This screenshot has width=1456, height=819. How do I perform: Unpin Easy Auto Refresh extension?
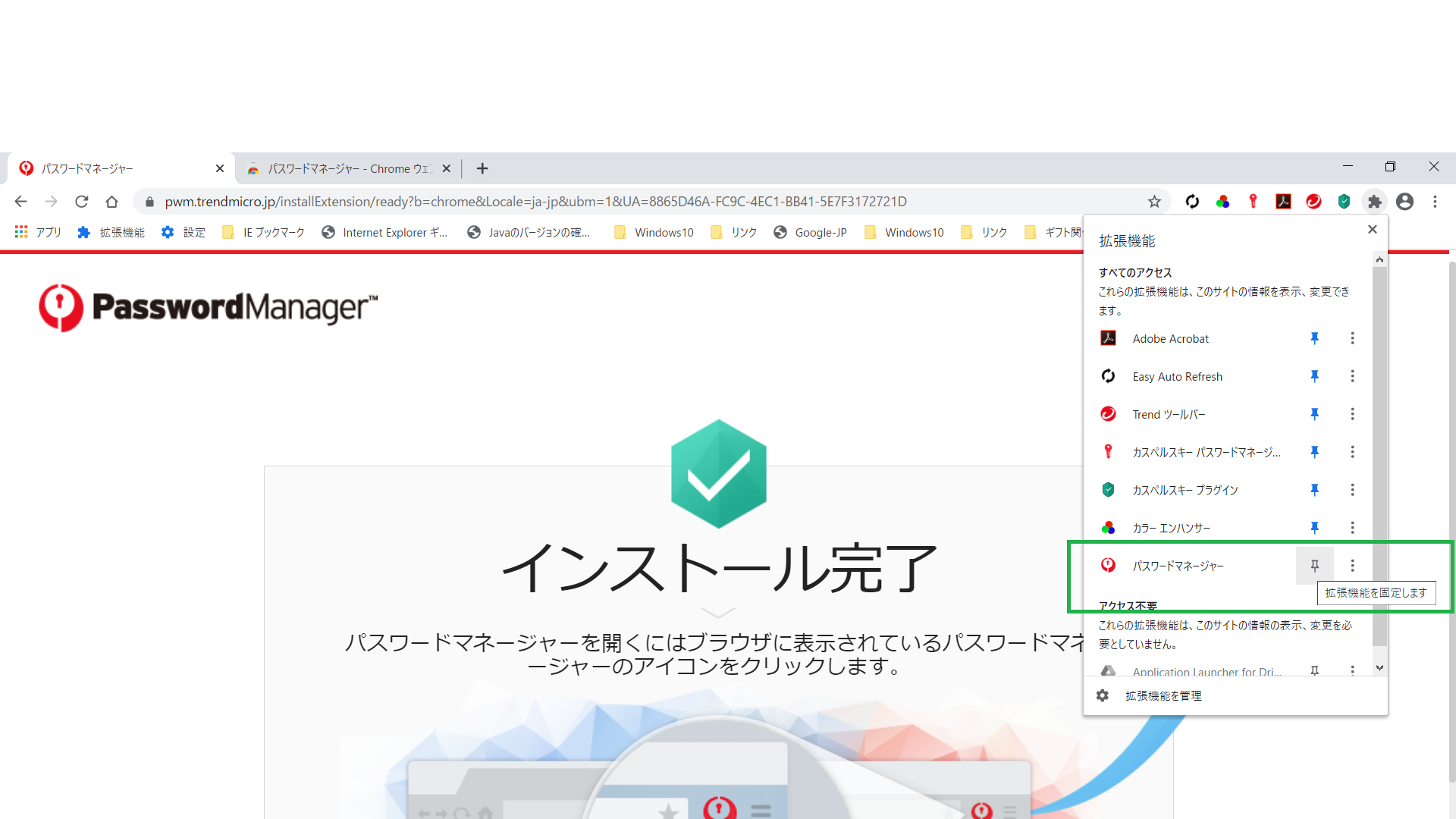click(1314, 376)
